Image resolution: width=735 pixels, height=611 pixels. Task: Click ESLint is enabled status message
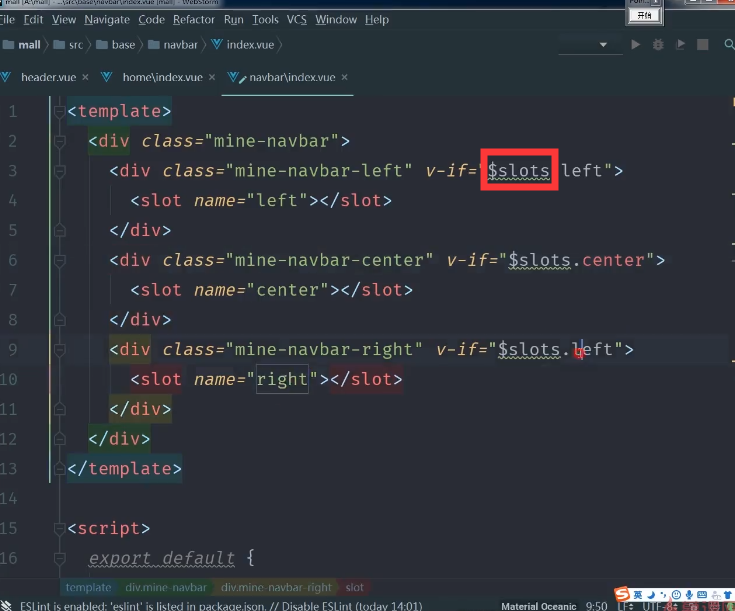[x=221, y=606]
